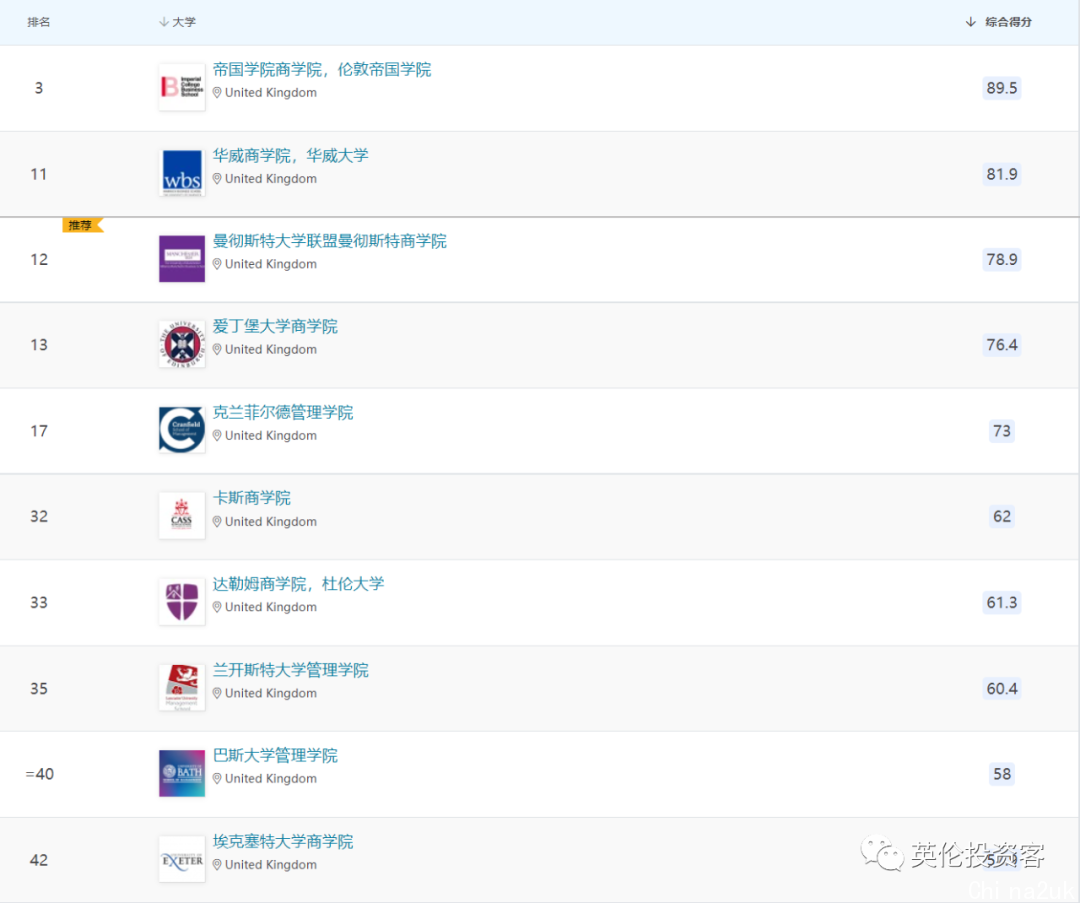This screenshot has height=903, width=1080.
Task: Open the WBS Warwick logo thumbnail
Action: [182, 174]
